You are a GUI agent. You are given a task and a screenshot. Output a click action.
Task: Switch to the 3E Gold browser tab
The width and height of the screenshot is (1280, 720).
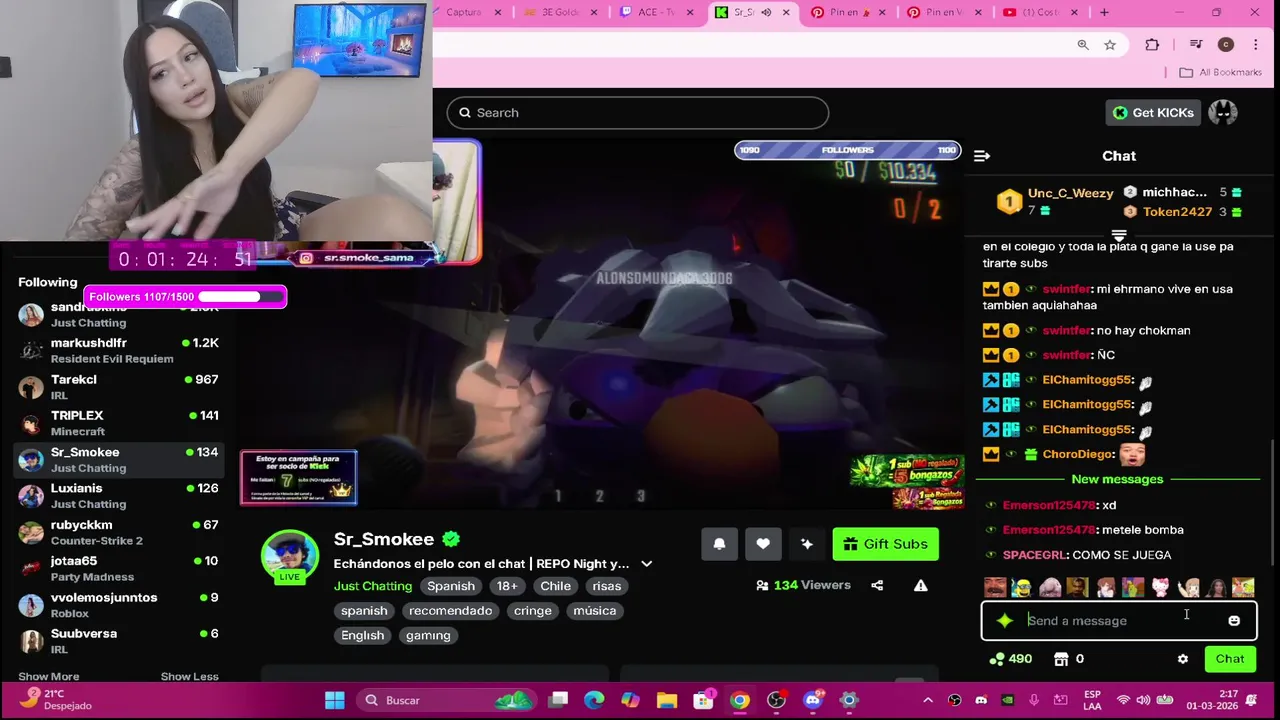(x=562, y=12)
